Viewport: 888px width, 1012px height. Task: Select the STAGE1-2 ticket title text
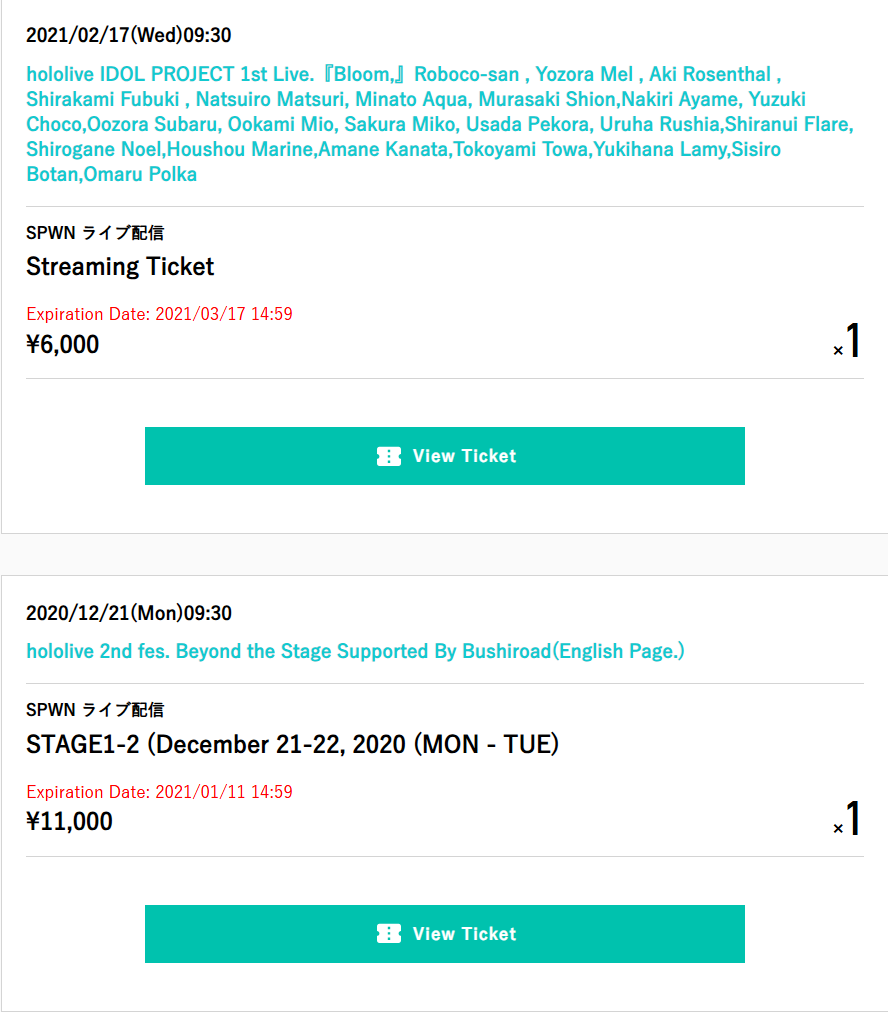click(x=292, y=745)
